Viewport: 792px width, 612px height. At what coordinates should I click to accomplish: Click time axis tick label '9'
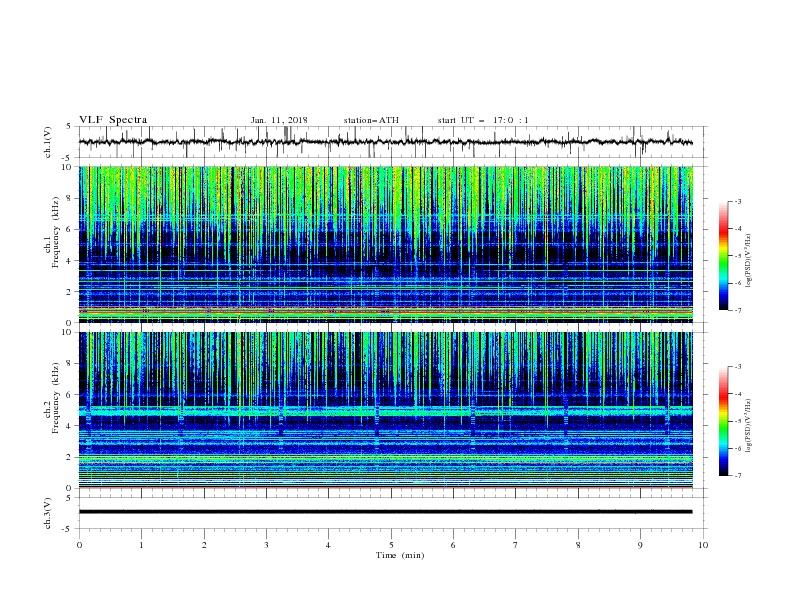click(x=640, y=545)
